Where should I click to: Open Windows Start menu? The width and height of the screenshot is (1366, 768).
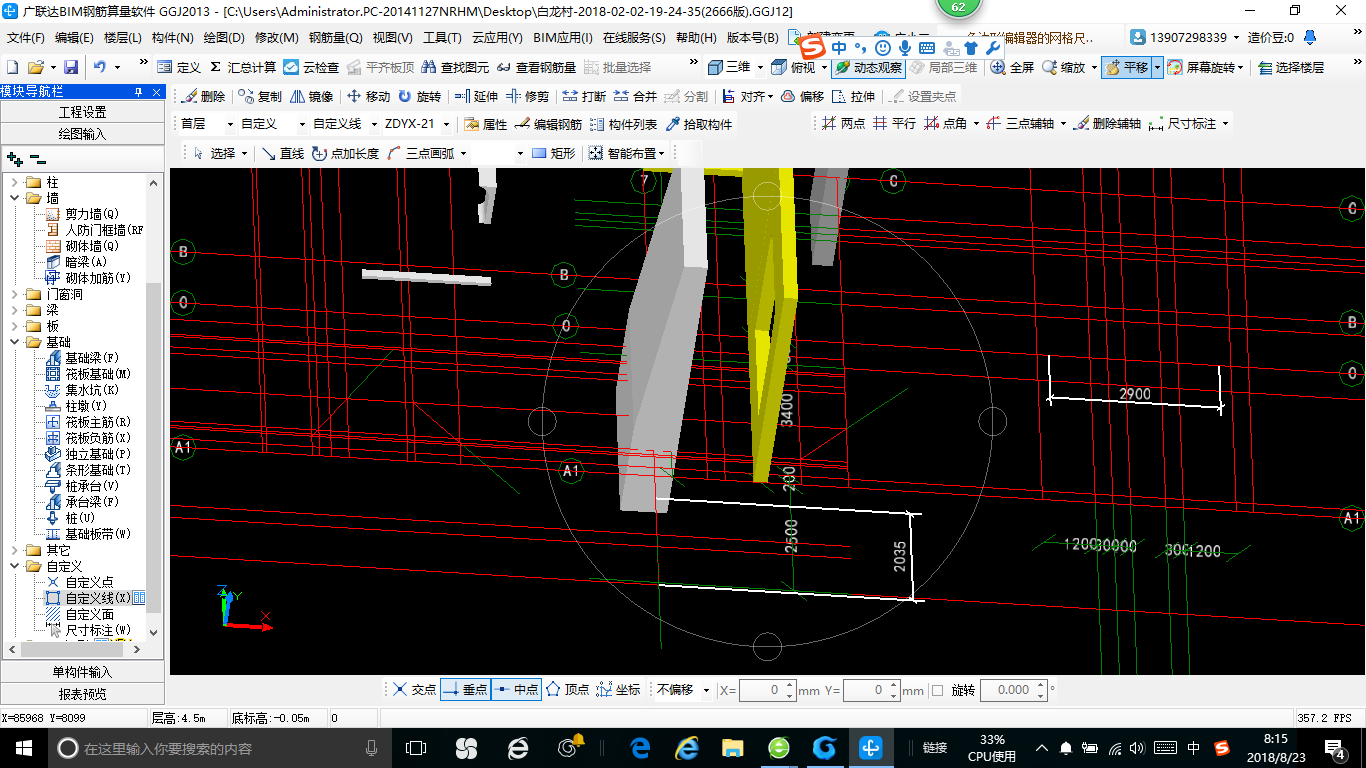(x=22, y=747)
